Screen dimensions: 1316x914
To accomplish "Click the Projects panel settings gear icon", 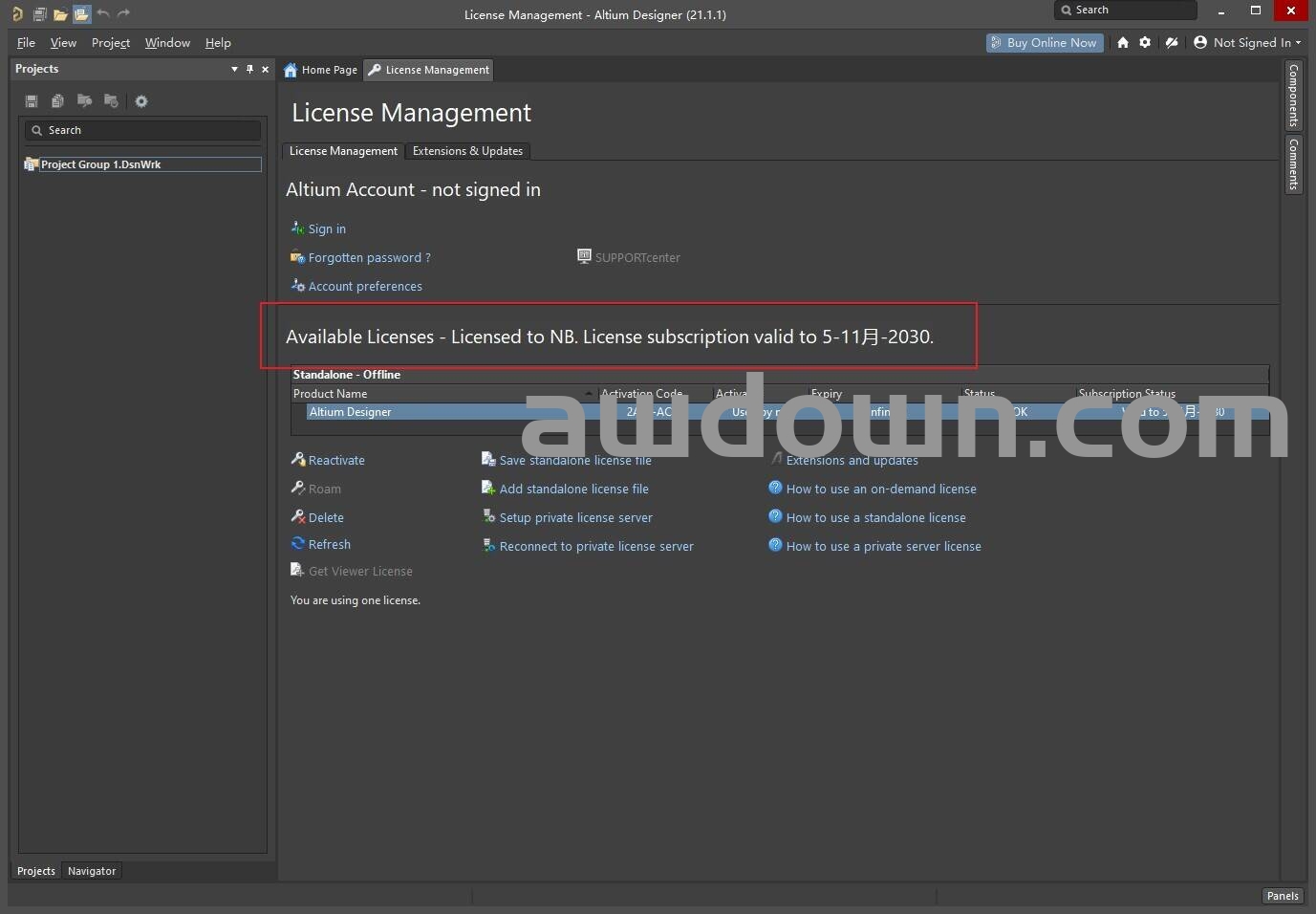I will [x=141, y=101].
